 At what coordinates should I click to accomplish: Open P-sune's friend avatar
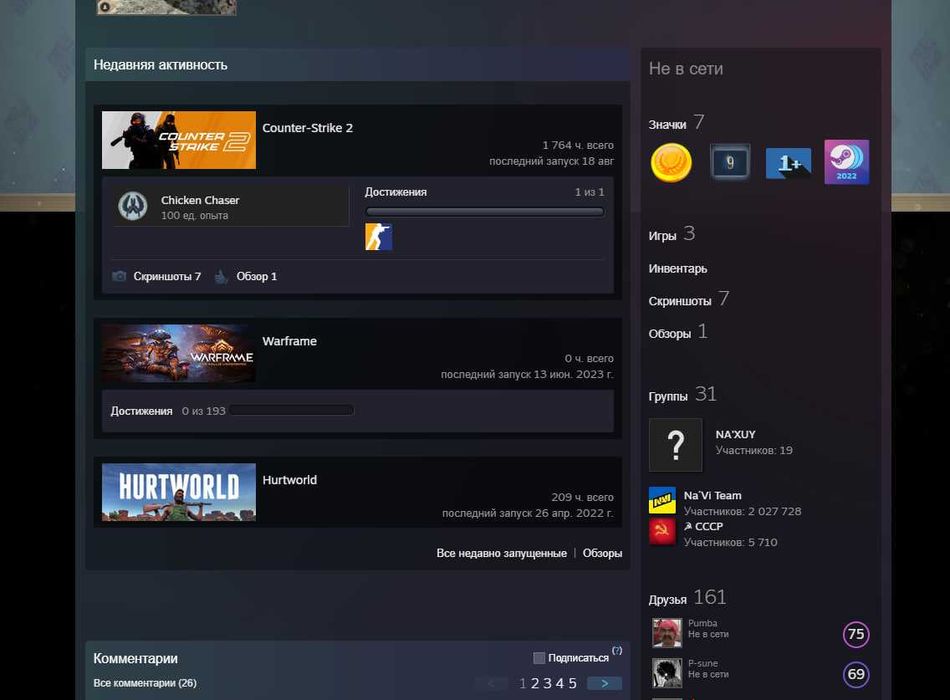tap(667, 673)
